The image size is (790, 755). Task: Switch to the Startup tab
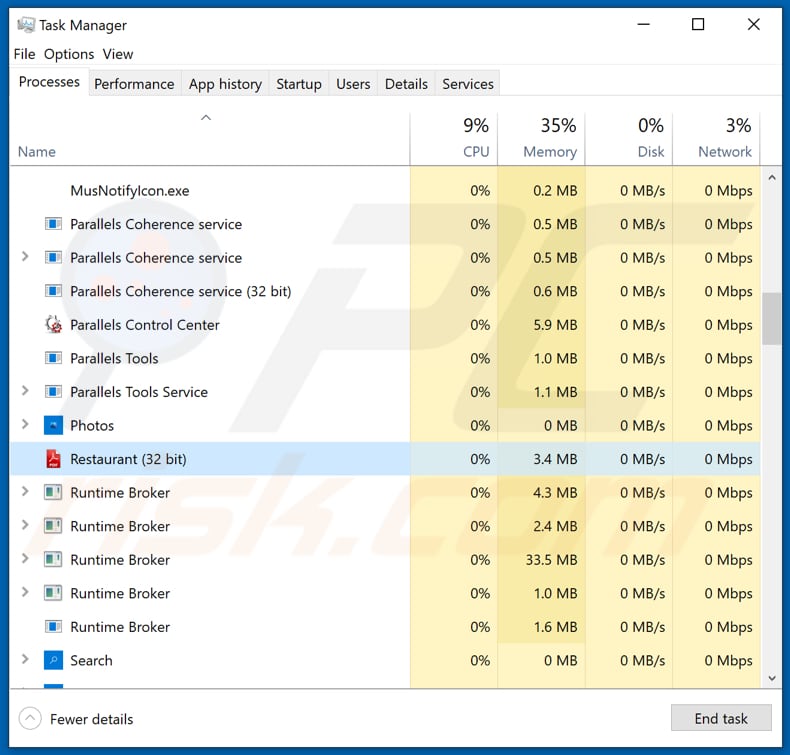click(299, 84)
